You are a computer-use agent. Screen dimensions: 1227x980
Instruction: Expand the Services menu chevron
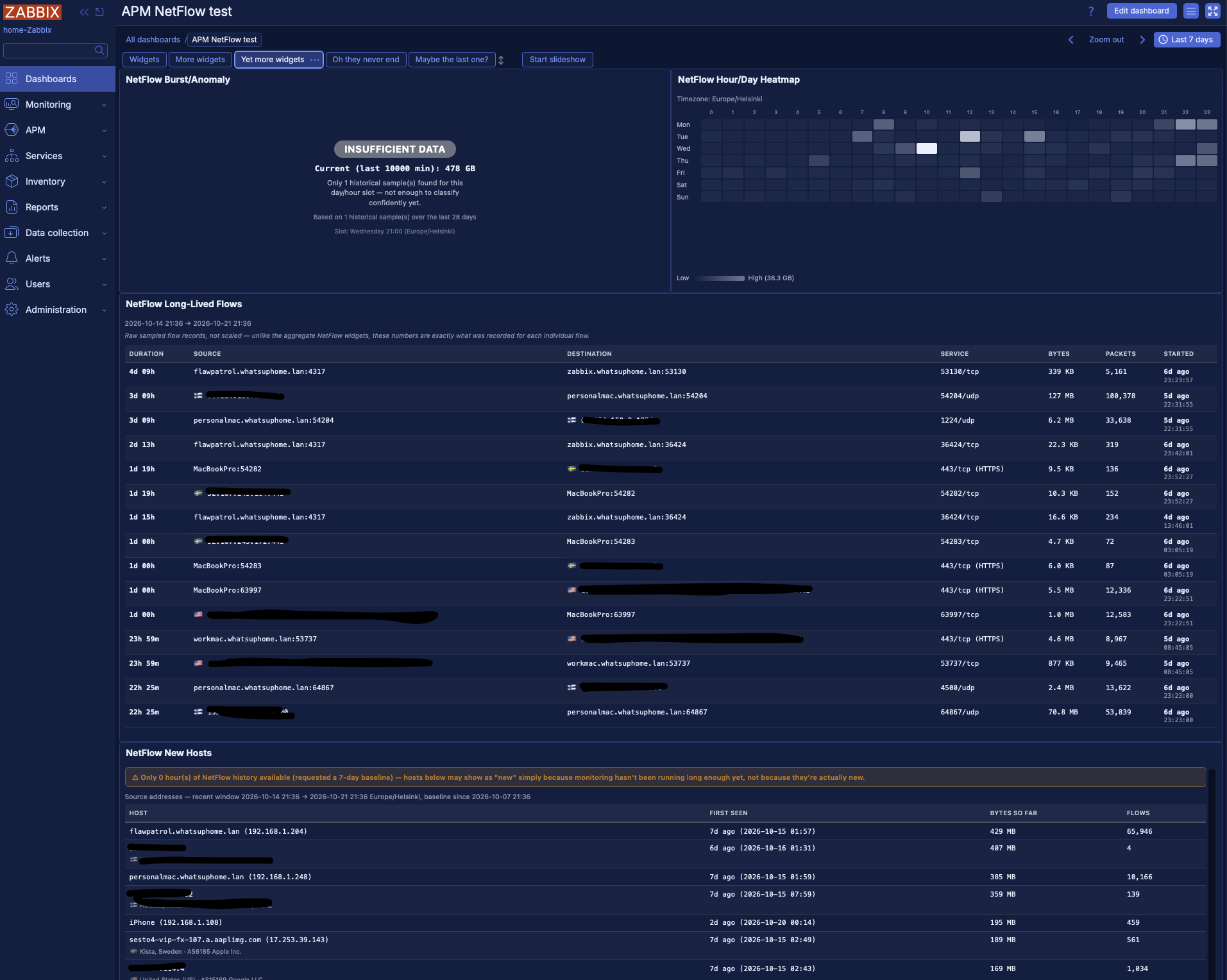[104, 156]
